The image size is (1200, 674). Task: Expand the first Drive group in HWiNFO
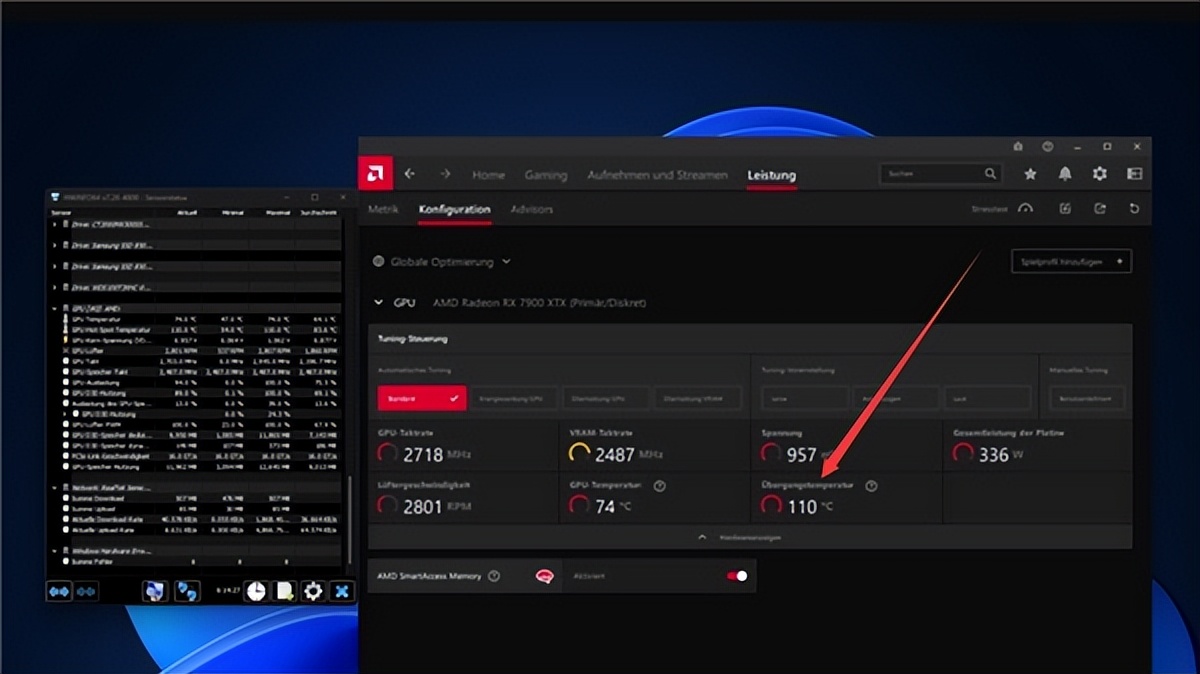55,225
